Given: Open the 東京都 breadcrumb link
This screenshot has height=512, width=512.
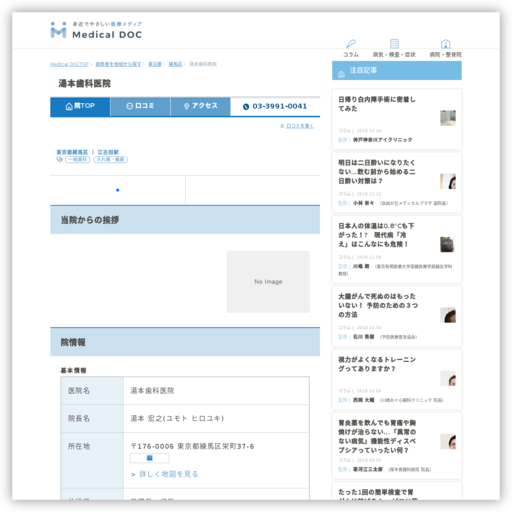Looking at the screenshot, I should click(155, 64).
